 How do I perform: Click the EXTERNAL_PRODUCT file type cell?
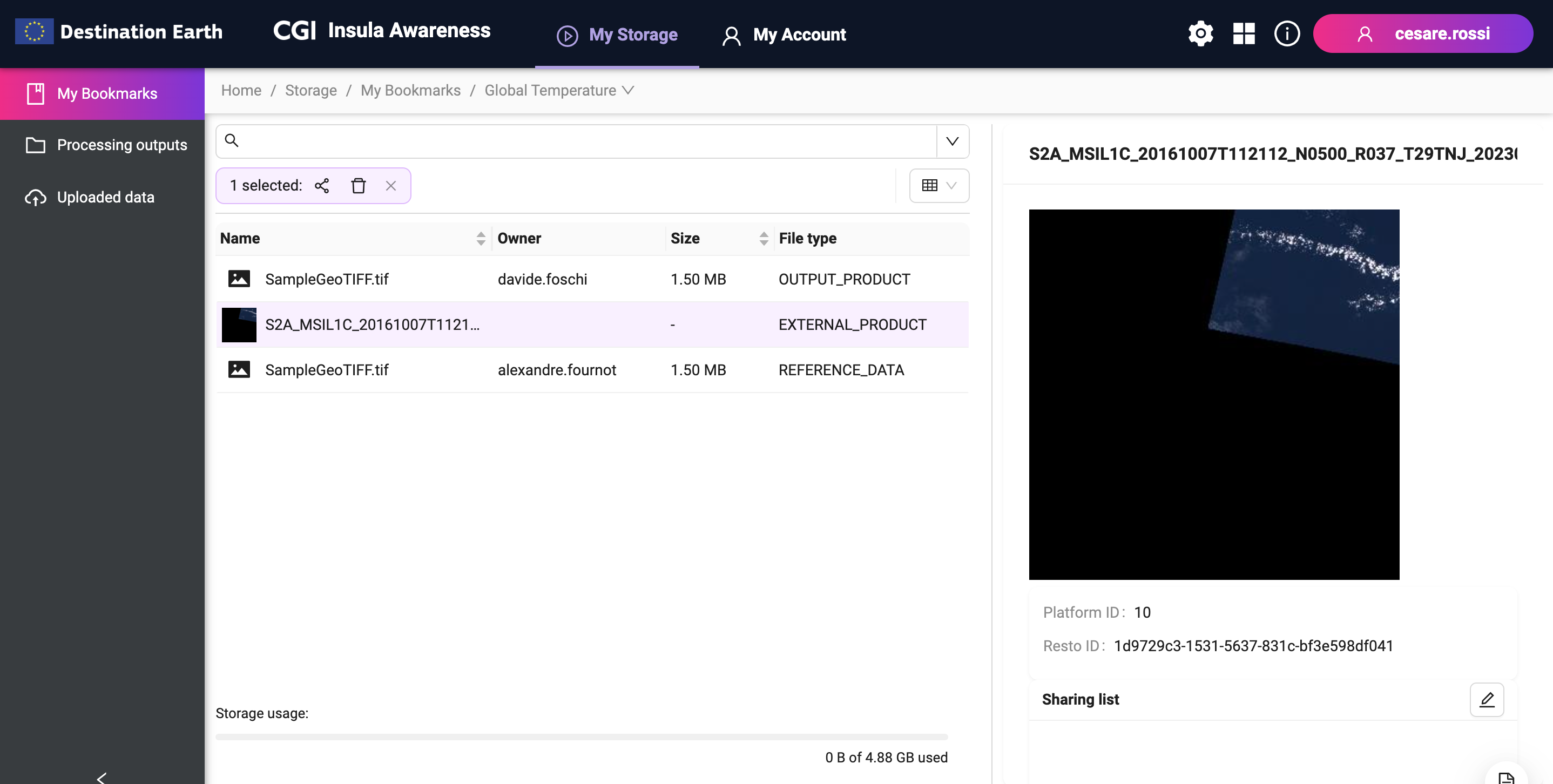[853, 325]
